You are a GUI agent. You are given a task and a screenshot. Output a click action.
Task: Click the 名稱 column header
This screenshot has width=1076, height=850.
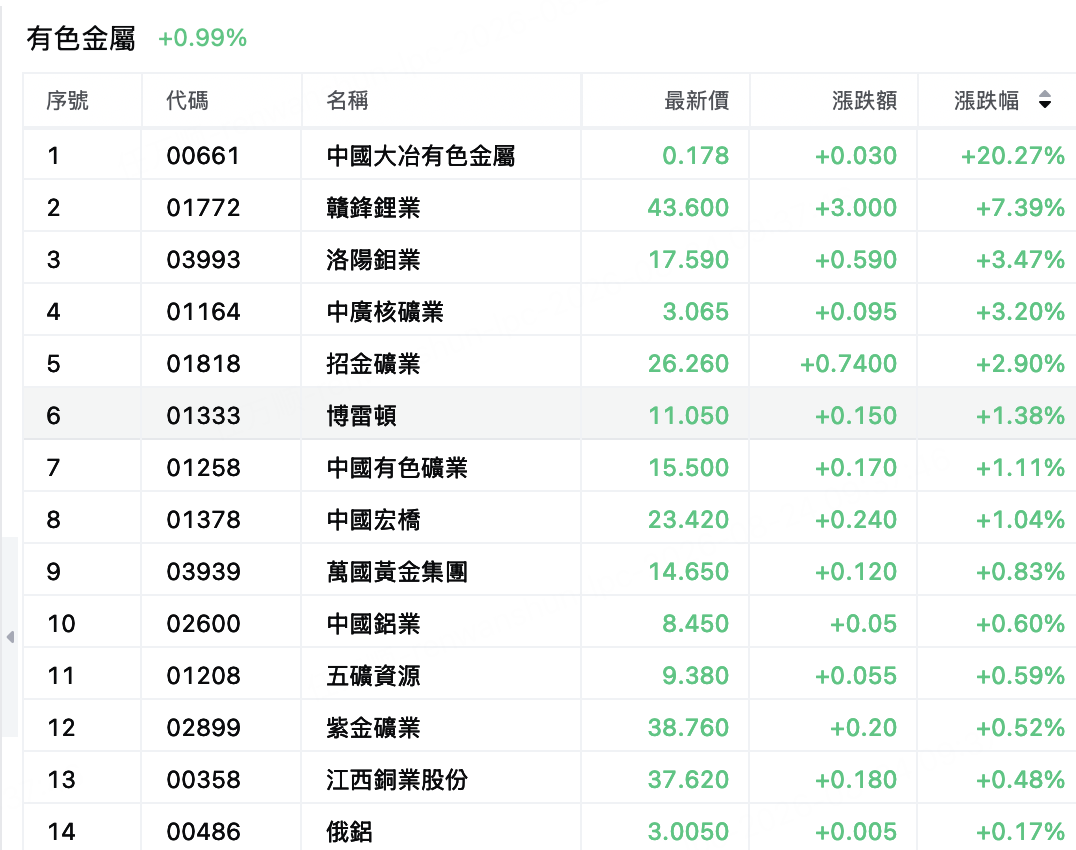(347, 101)
